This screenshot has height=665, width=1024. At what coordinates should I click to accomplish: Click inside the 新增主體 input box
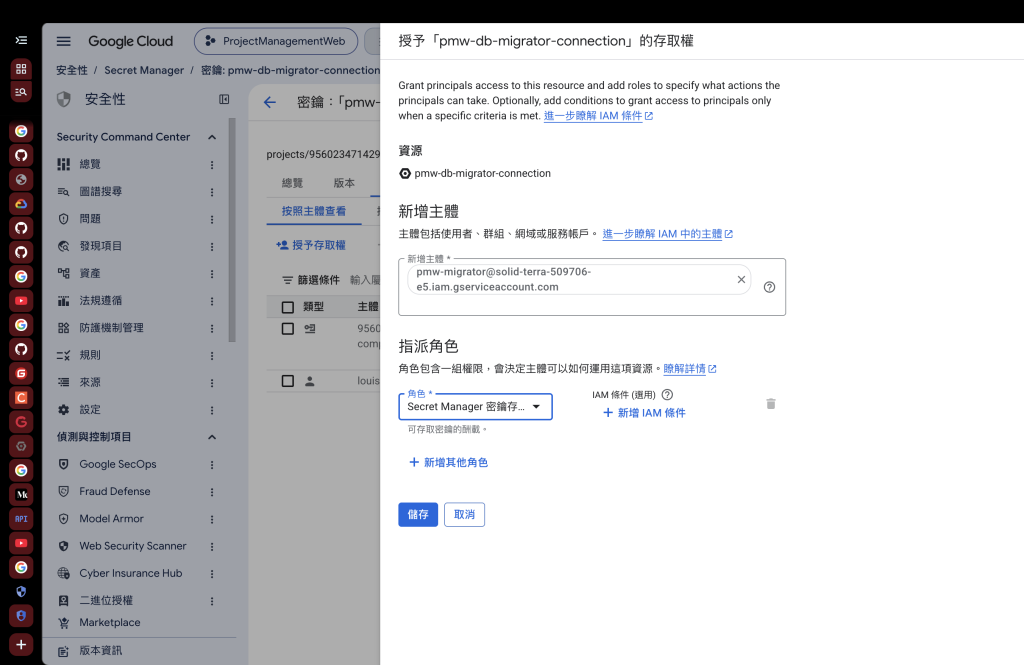(x=592, y=287)
